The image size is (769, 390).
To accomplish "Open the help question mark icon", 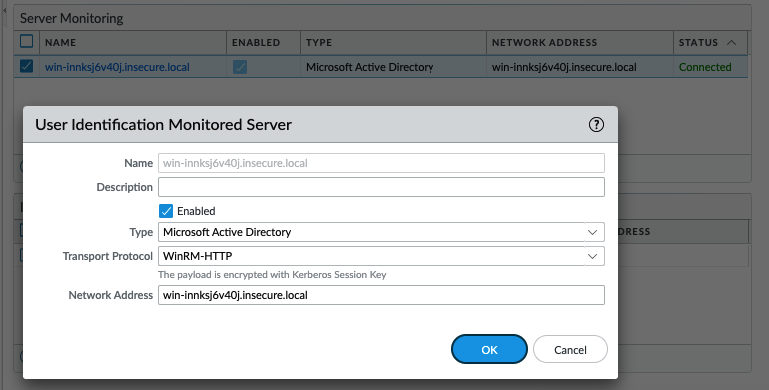I will [596, 125].
